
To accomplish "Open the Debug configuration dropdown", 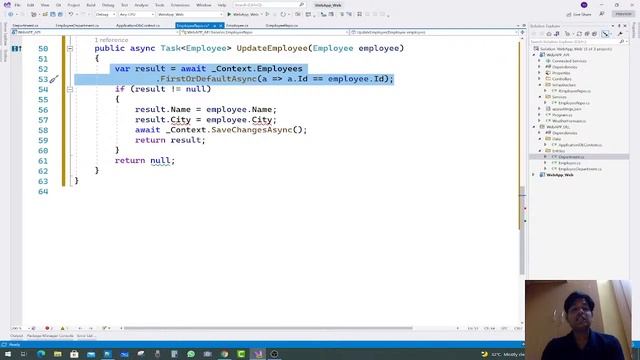I will [x=105, y=14].
